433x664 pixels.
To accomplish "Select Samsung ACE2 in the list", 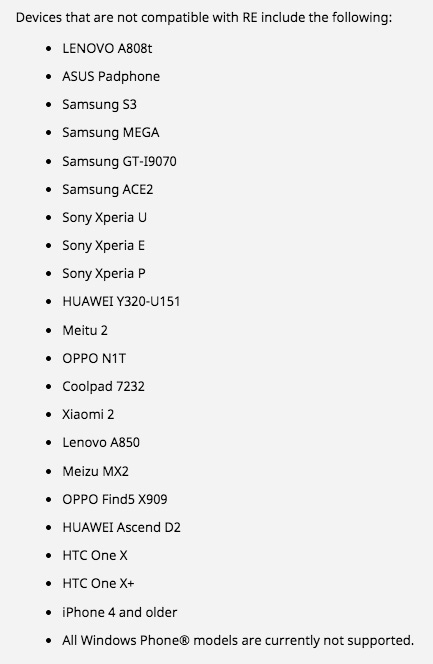I will click(108, 189).
